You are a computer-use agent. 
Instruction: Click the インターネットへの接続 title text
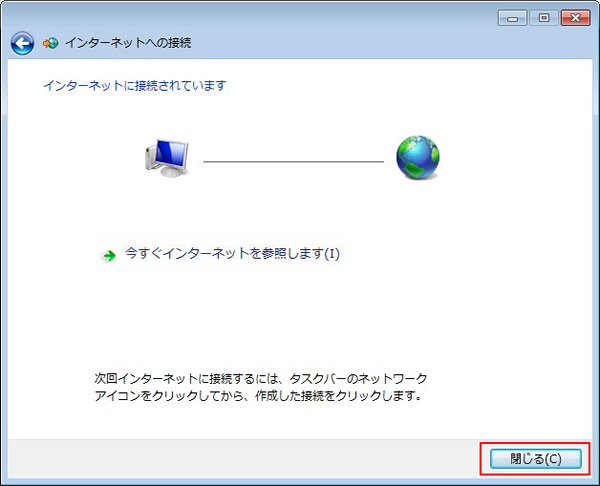point(128,43)
